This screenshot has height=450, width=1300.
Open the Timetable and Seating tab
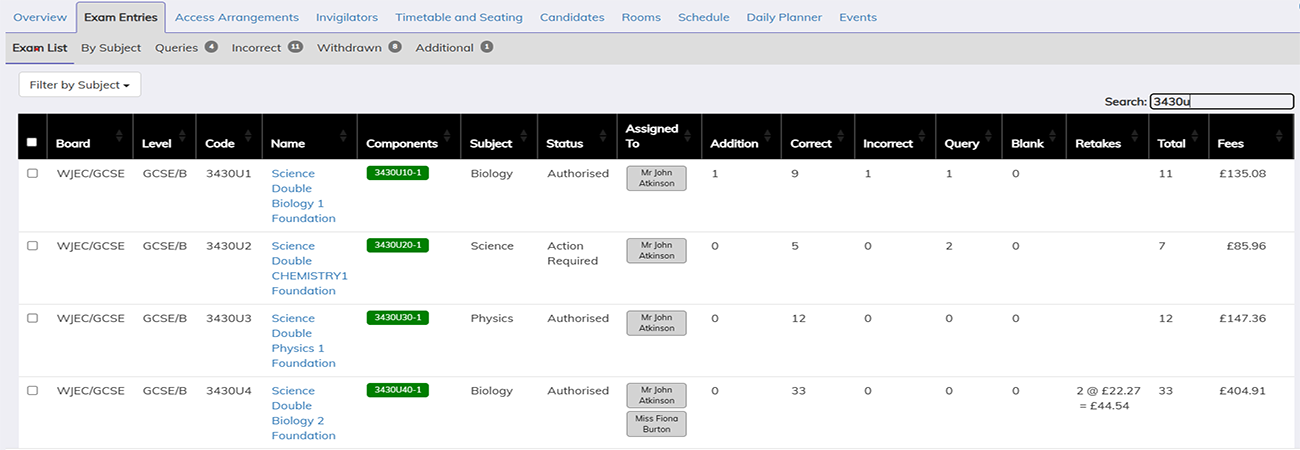458,17
